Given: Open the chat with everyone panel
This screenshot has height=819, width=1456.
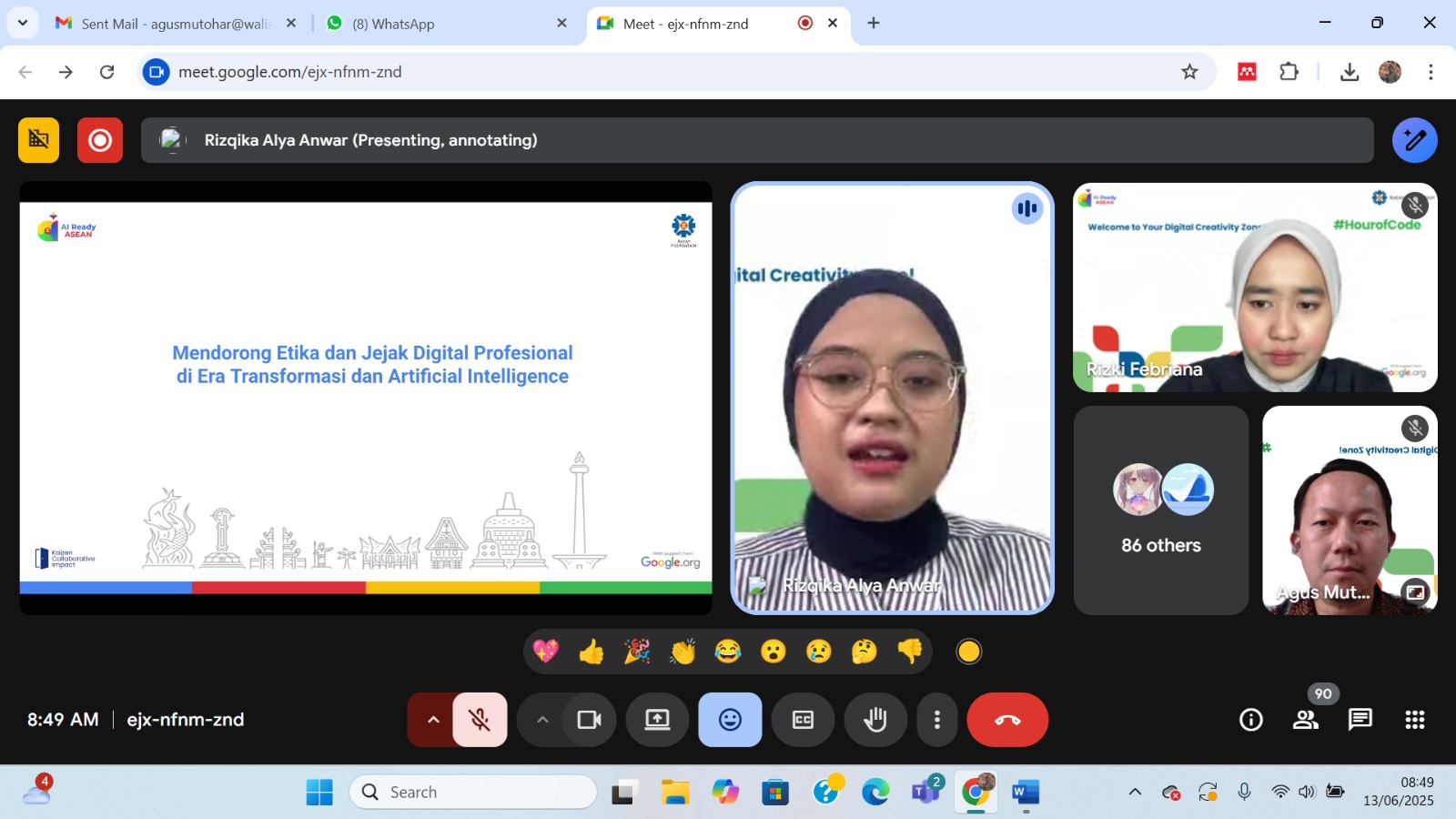Looking at the screenshot, I should 1360,720.
